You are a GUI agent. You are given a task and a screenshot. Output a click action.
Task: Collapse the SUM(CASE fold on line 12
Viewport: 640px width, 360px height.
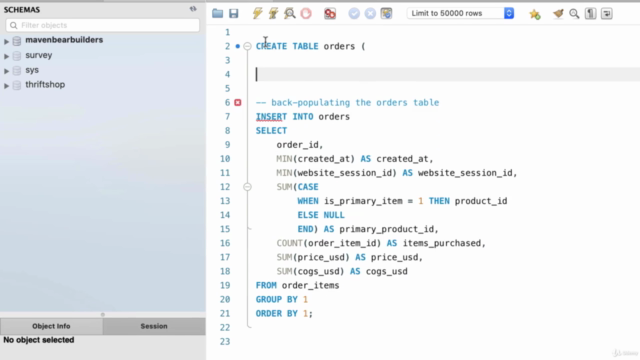[x=247, y=187]
